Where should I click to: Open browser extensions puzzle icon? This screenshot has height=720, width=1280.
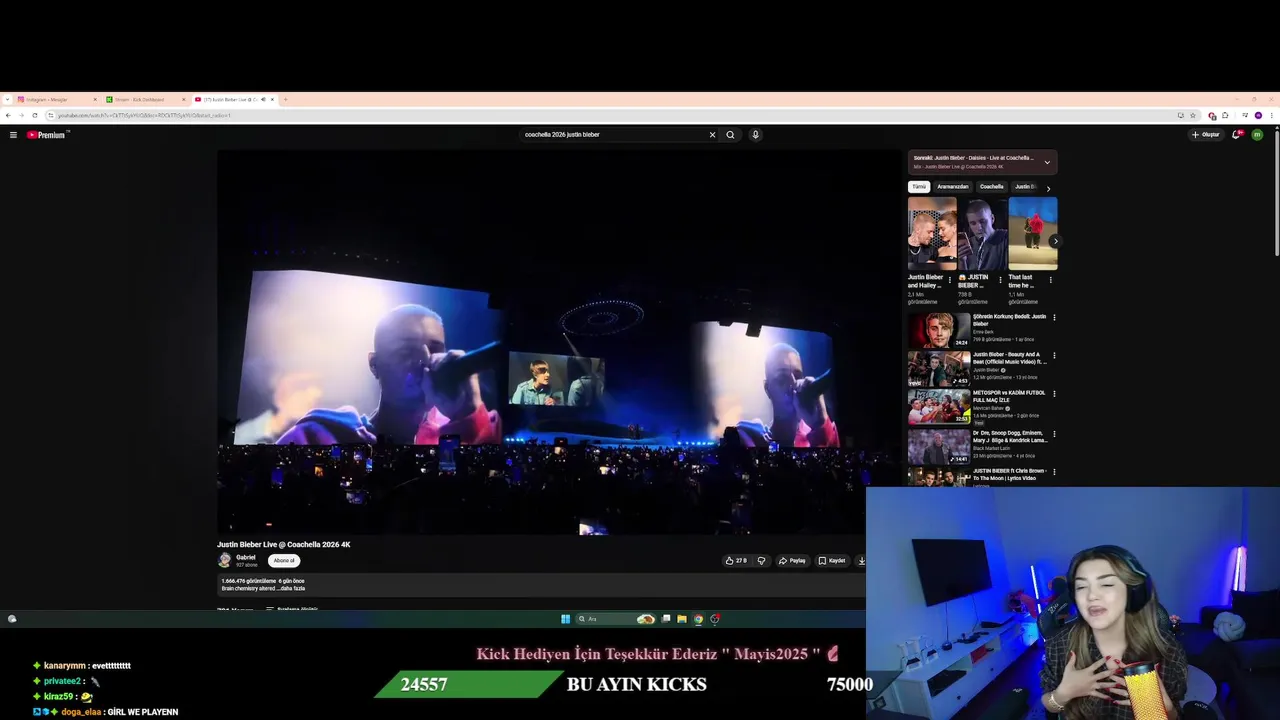[x=1225, y=115]
